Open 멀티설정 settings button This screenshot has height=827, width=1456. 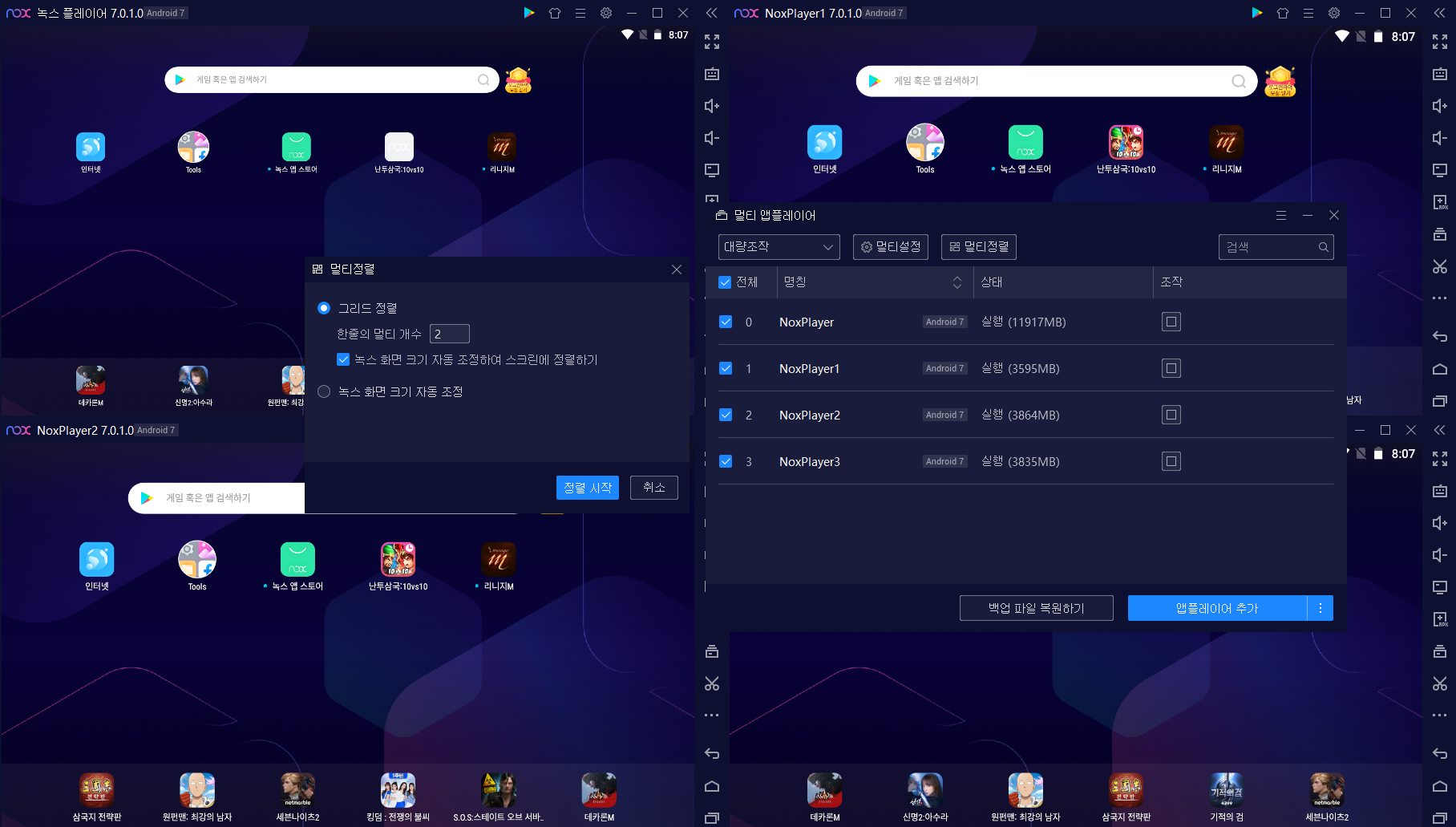tap(891, 247)
